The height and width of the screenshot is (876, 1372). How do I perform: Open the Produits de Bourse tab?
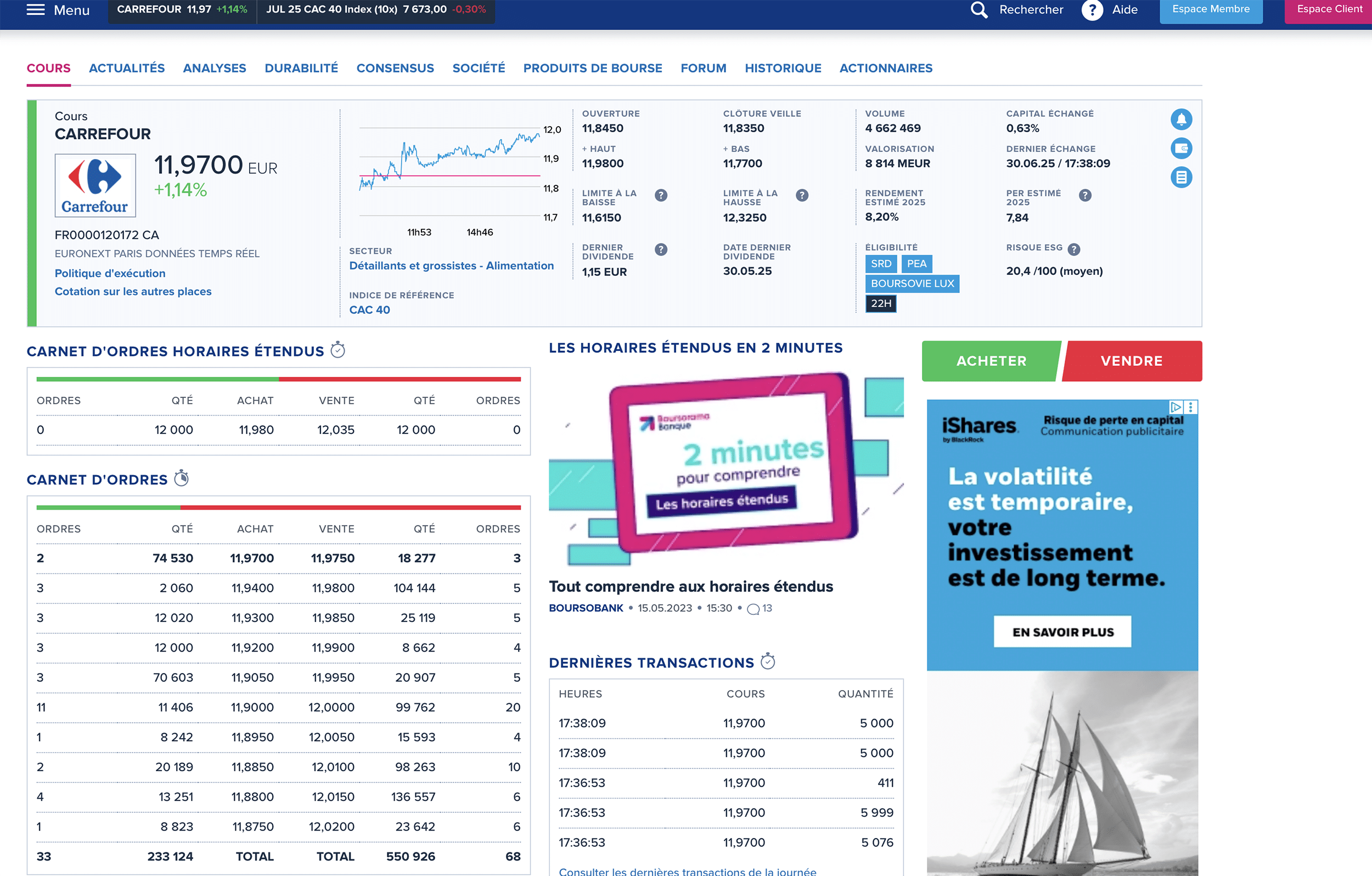(593, 68)
